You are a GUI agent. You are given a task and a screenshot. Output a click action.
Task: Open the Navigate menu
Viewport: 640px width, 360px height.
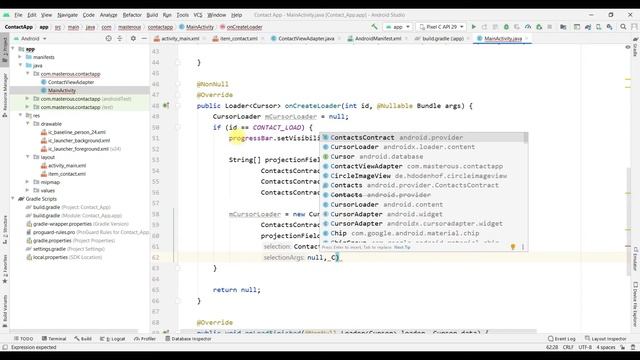67,15
